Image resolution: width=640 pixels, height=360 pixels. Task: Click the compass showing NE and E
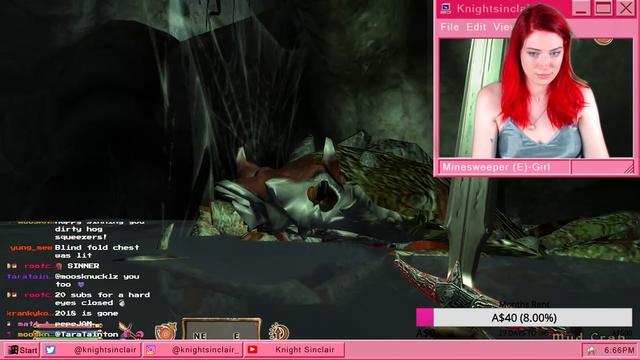coord(221,329)
